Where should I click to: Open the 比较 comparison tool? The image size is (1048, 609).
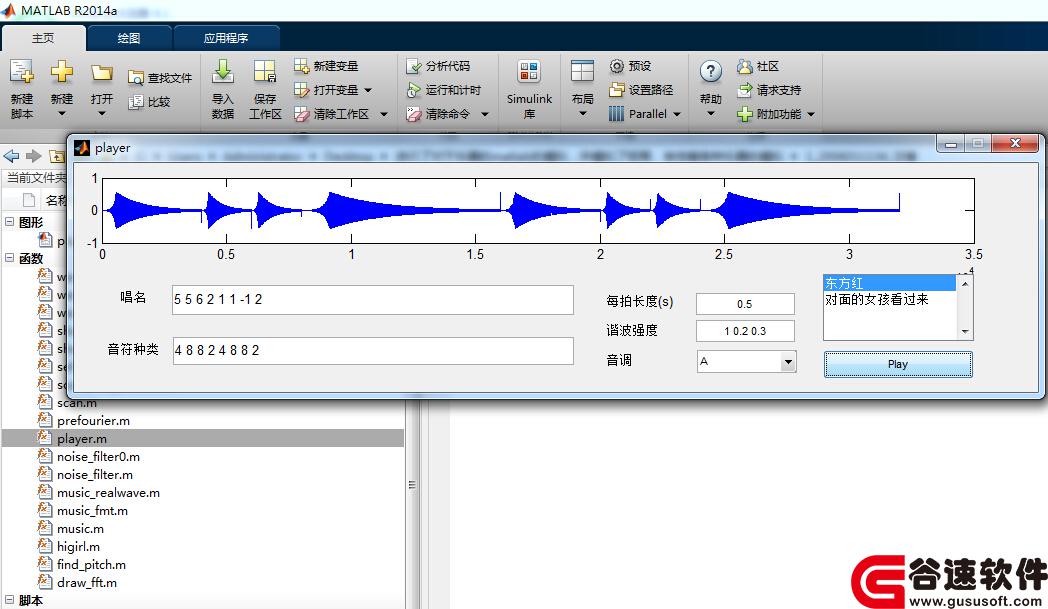(x=149, y=102)
